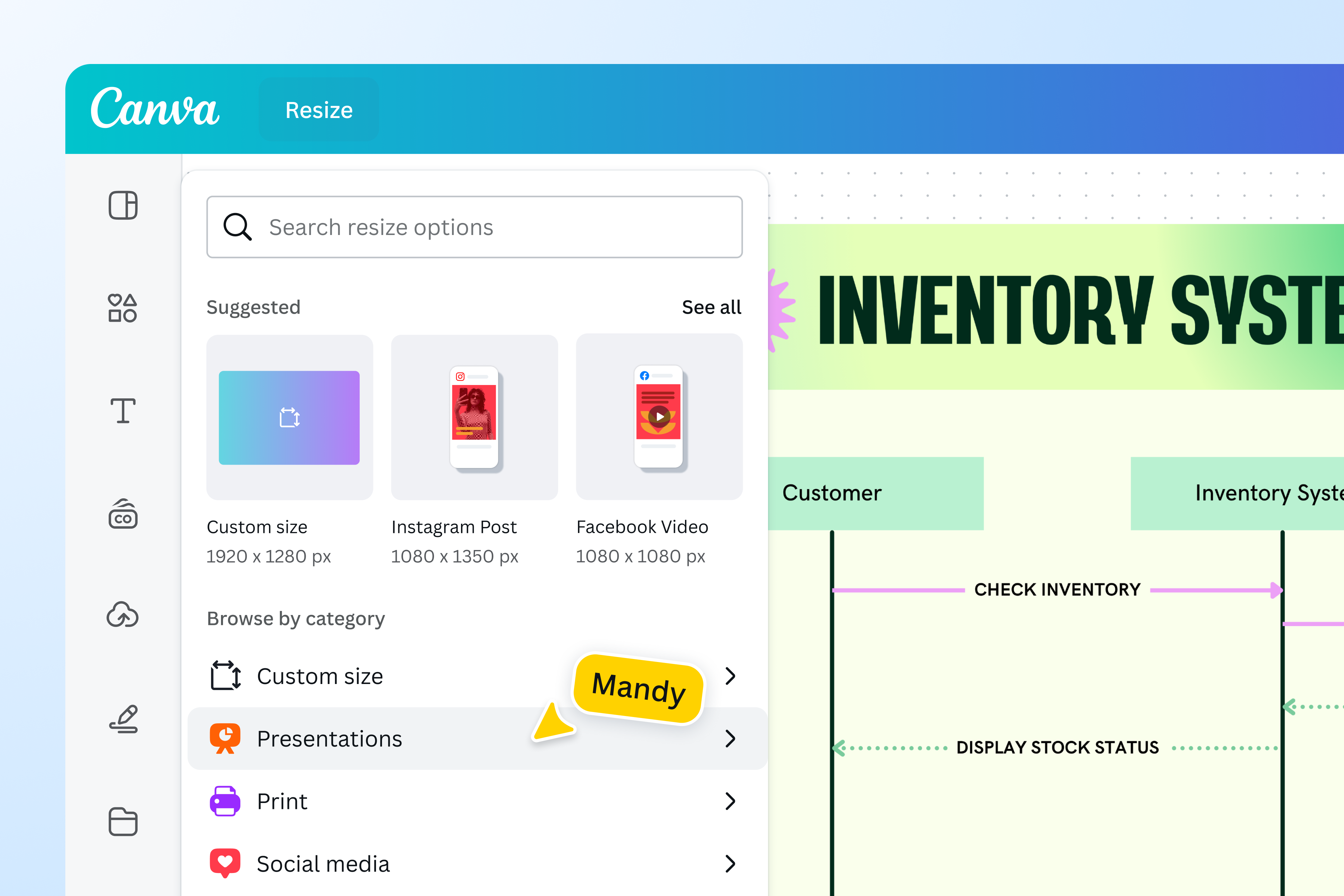
Task: Click the Canva logo
Action: coord(155,107)
